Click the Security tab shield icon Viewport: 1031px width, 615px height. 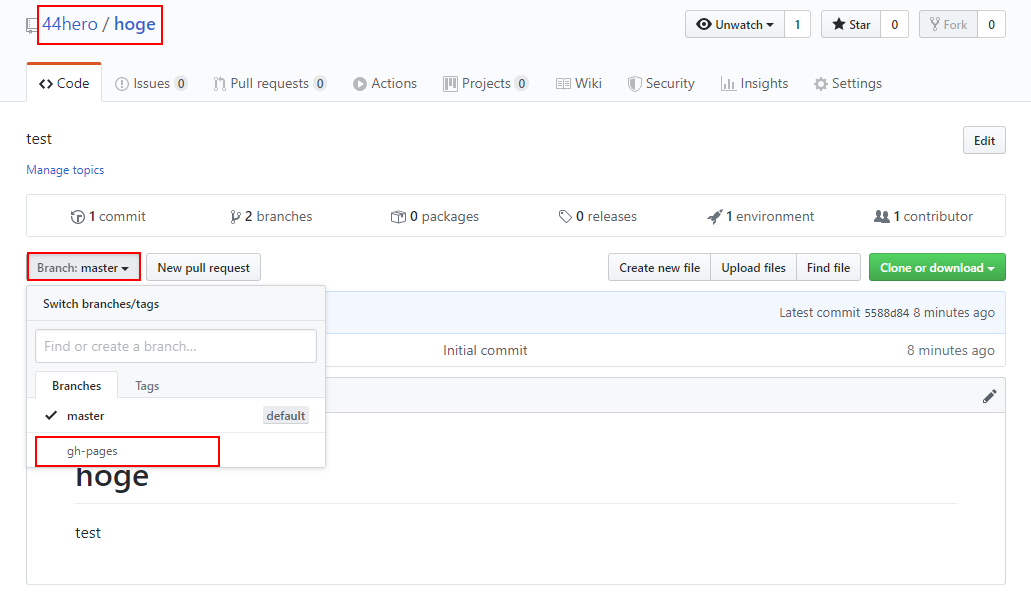(x=634, y=84)
